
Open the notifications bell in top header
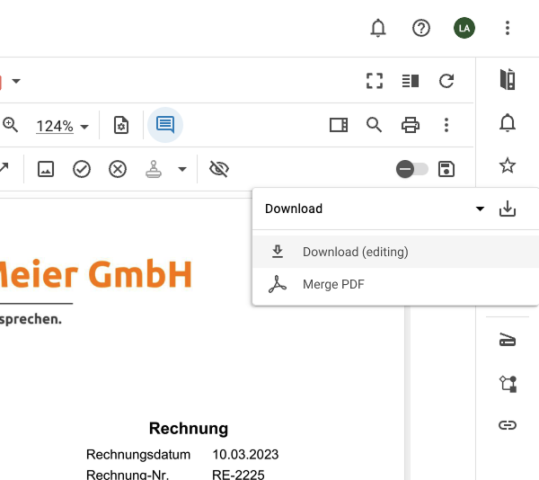pos(378,28)
